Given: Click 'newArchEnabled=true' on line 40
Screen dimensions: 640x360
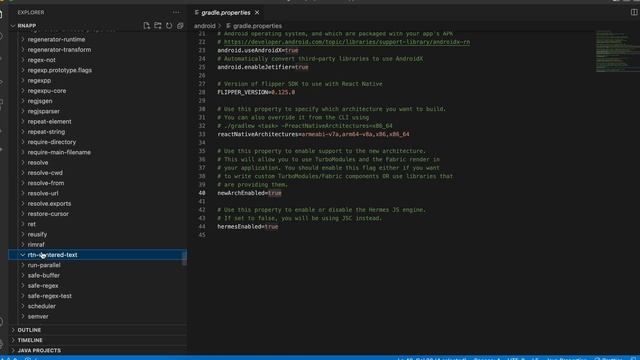Looking at the screenshot, I should 249,193.
